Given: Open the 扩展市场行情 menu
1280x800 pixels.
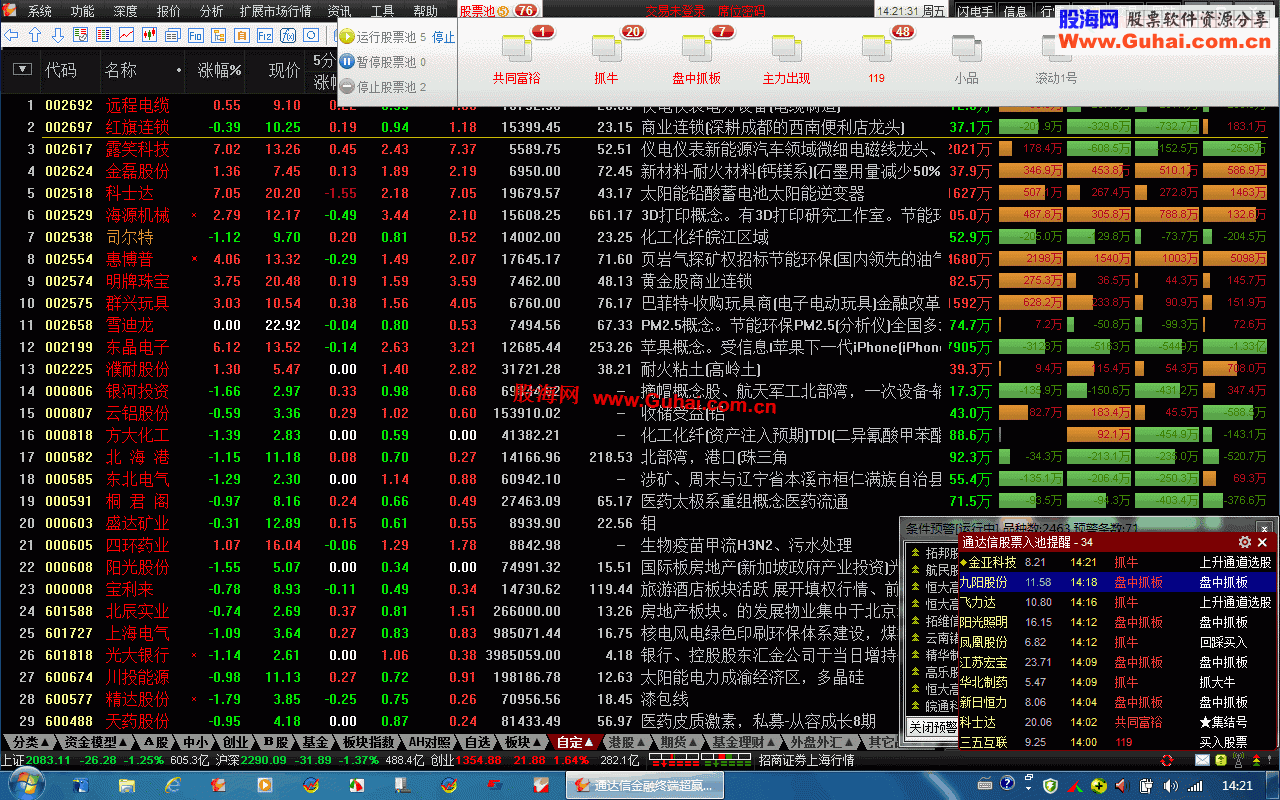Looking at the screenshot, I should [275, 12].
